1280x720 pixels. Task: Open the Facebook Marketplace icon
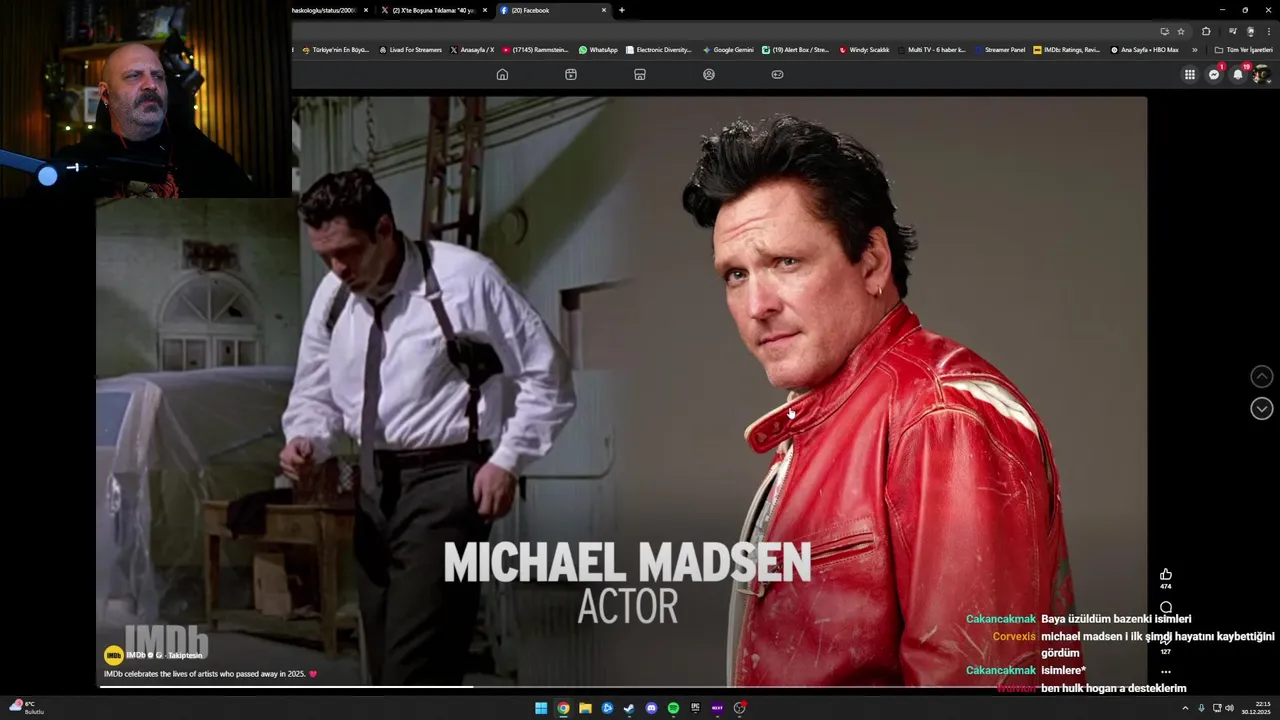[640, 74]
